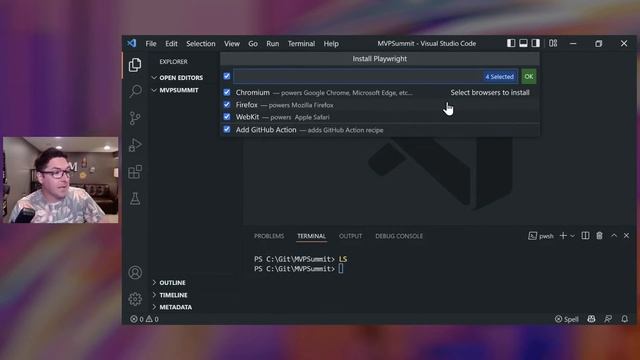Screen dimensions: 640x360
Task: Open the File menu
Action: pos(151,44)
